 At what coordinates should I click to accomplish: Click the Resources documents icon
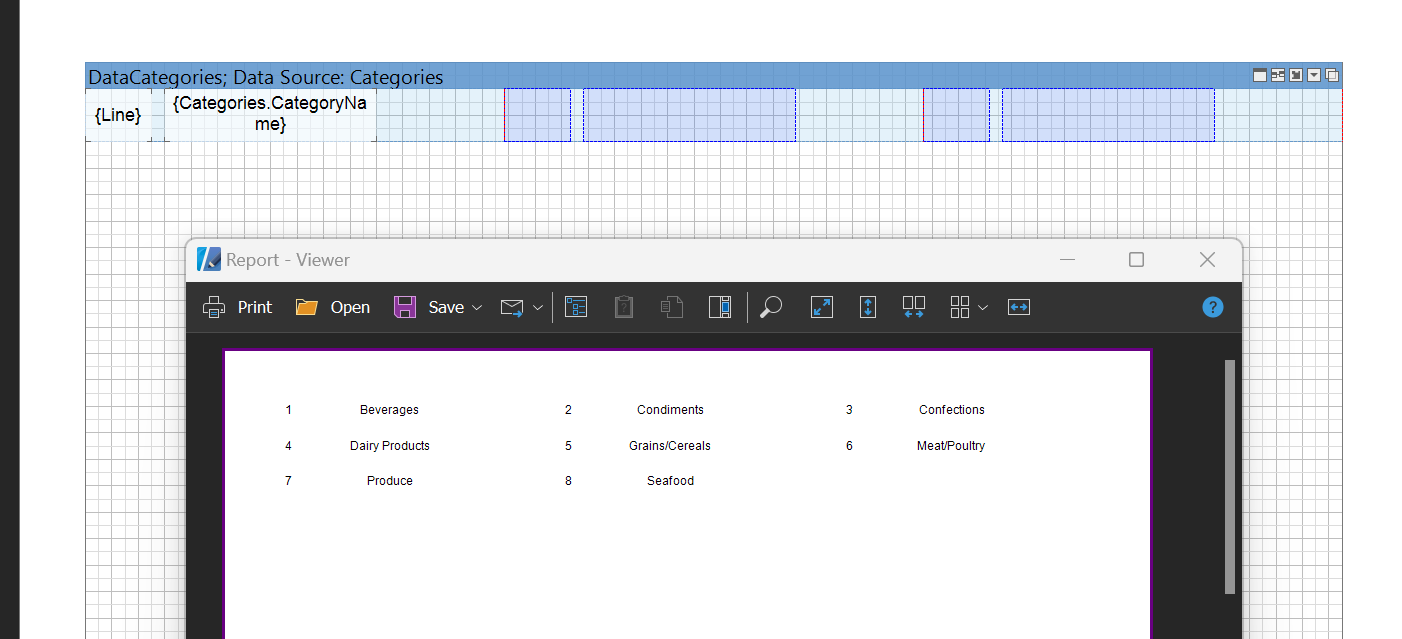click(672, 307)
